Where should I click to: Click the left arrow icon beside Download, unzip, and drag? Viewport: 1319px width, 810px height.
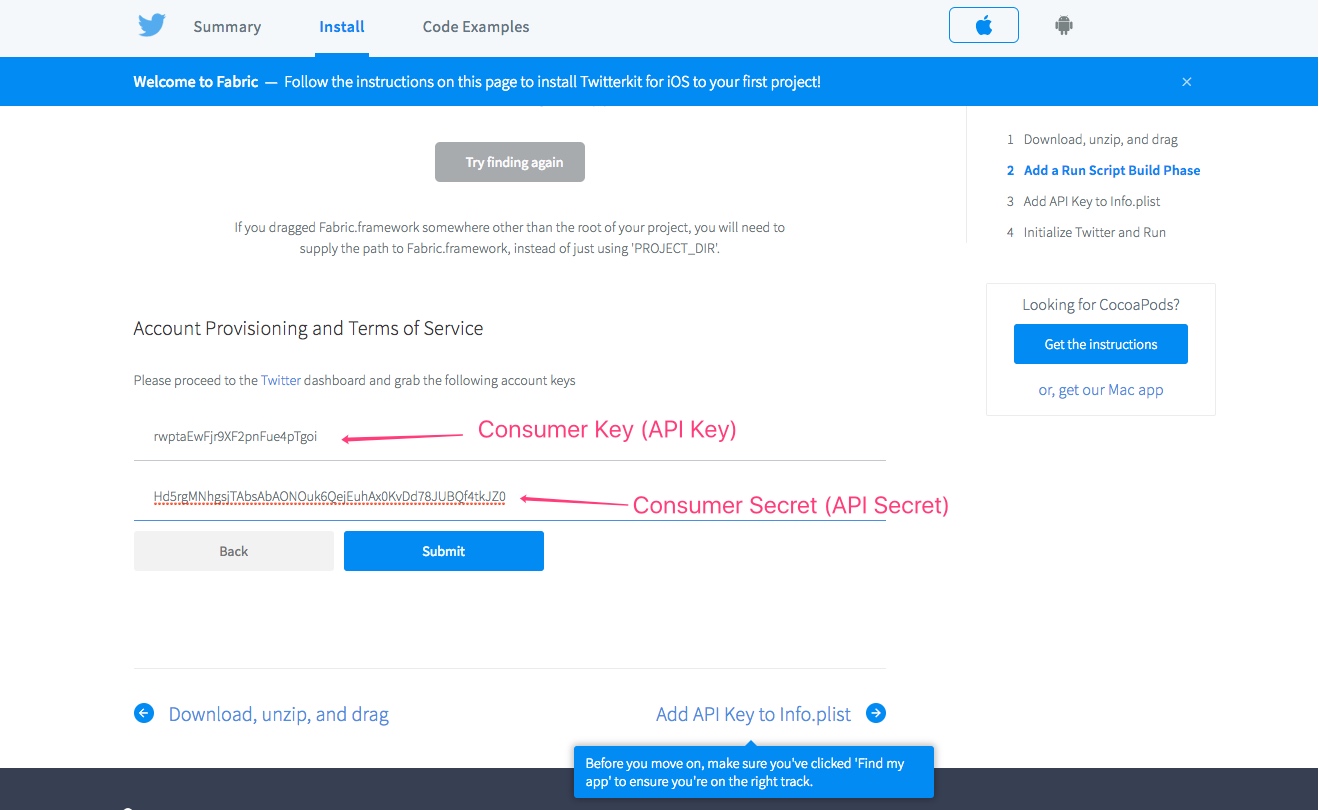(x=144, y=713)
